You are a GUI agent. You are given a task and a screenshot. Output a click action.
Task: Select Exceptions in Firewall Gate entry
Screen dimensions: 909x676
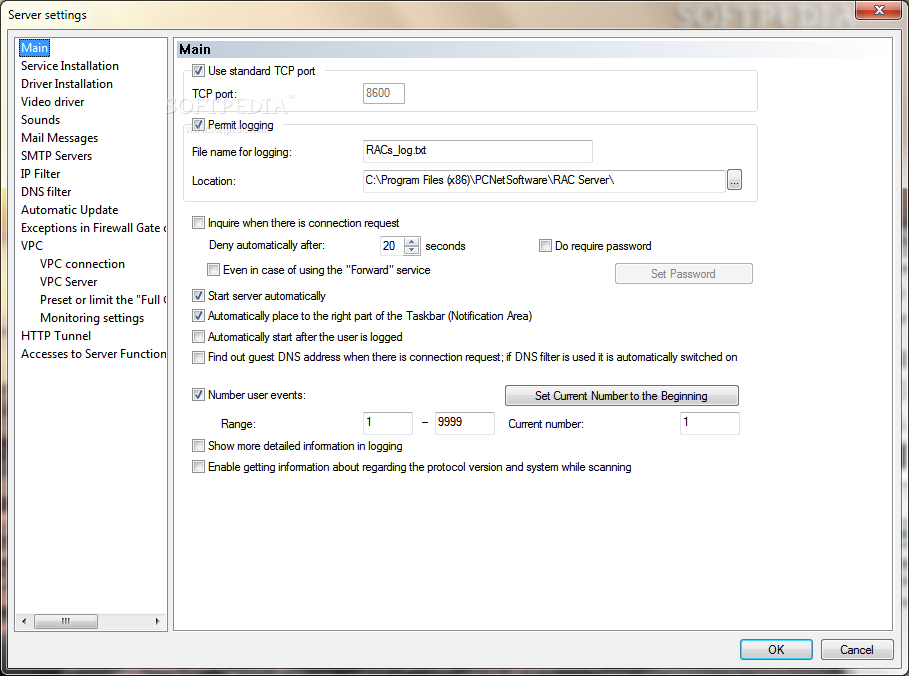(x=93, y=228)
